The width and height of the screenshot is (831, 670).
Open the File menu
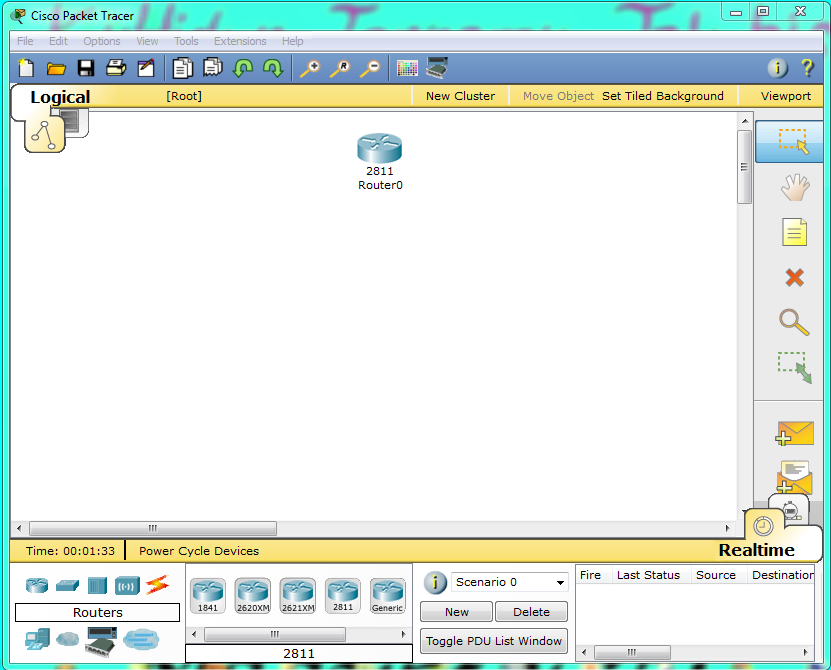tap(25, 41)
